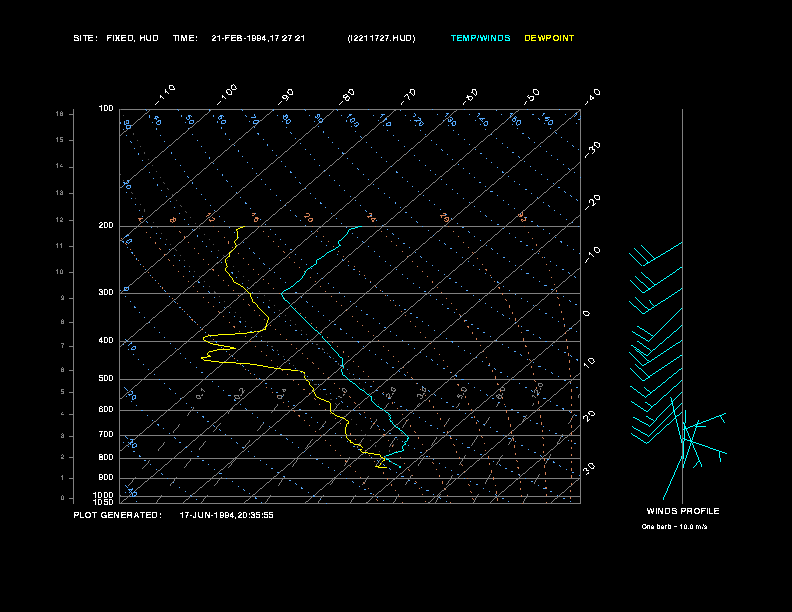Click the 30 isotherm label on right edge
This screenshot has height=612, width=792.
coord(589,469)
